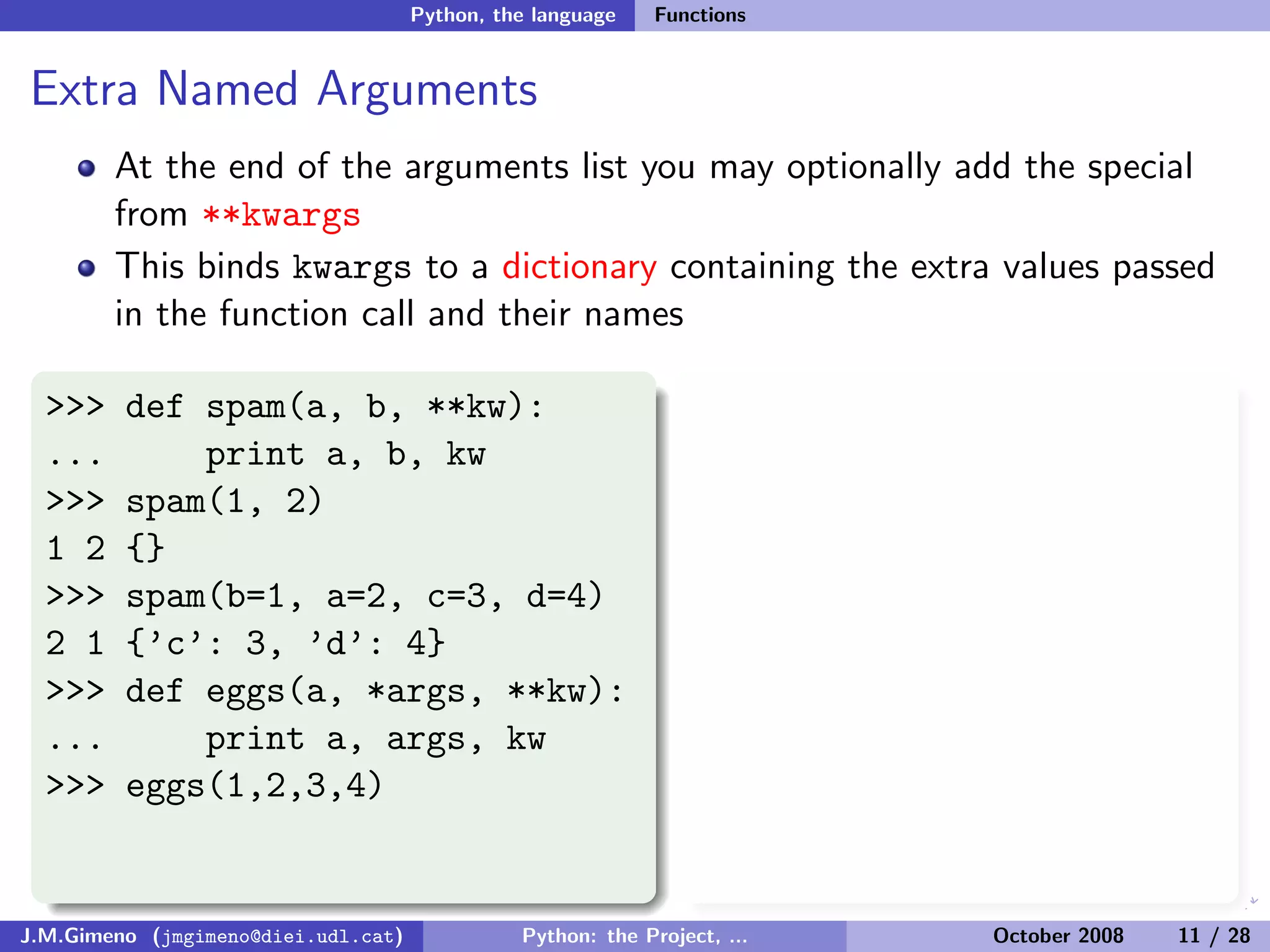Click the red '**kwargs' code text

[x=282, y=215]
